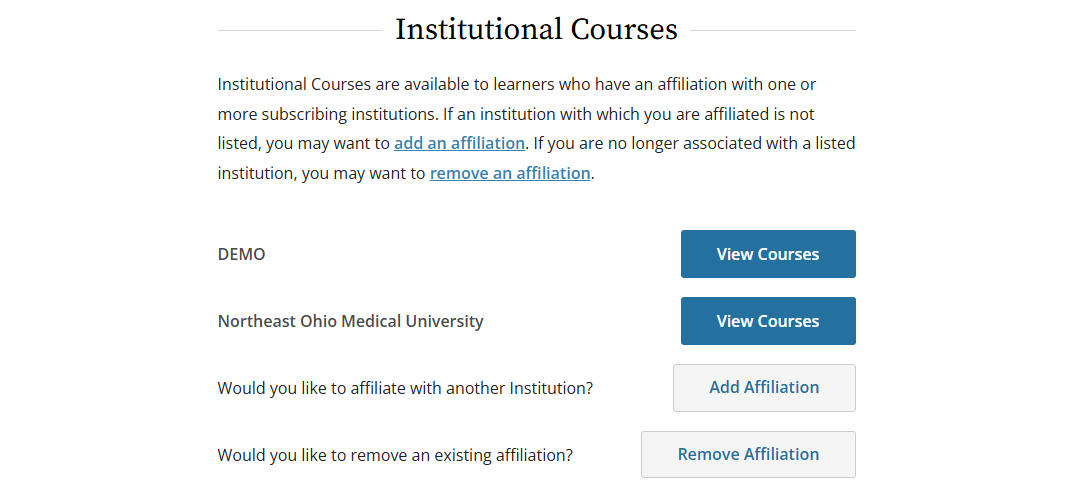This screenshot has width=1078, height=500.
Task: Click the "affiliate with another Institution?" question text
Action: point(405,388)
